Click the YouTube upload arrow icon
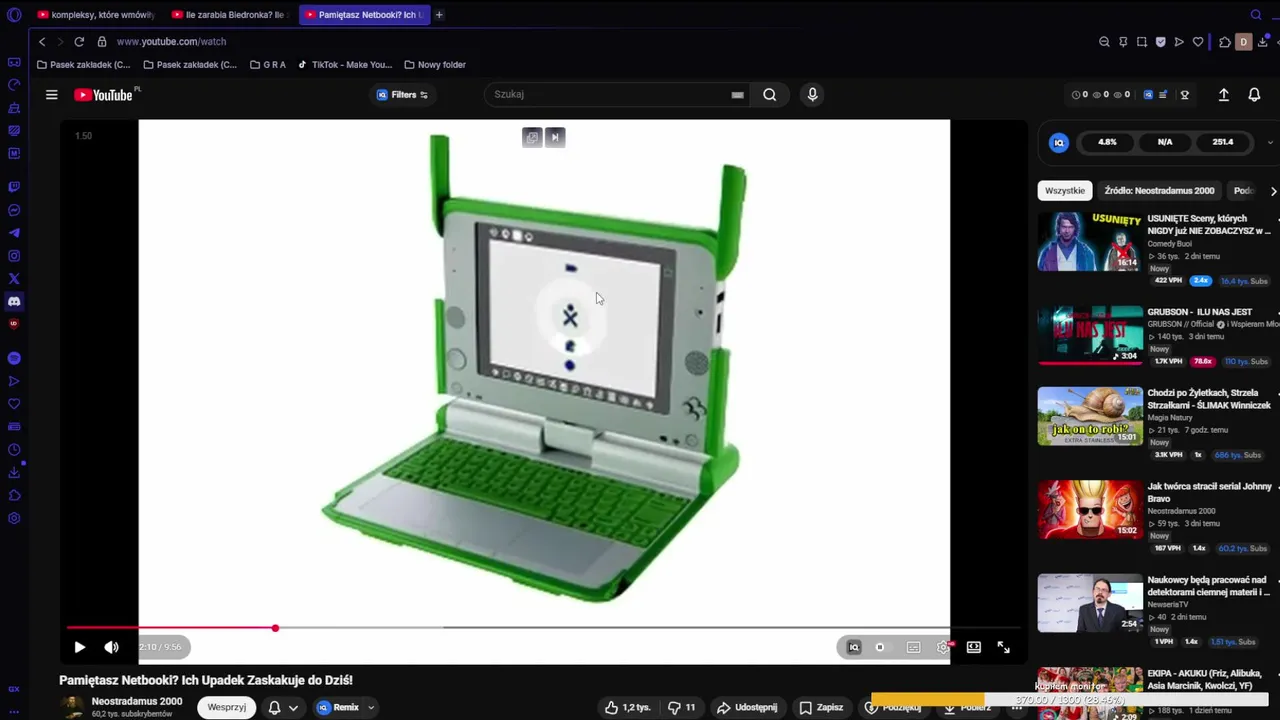This screenshot has height=720, width=1280. [1223, 95]
